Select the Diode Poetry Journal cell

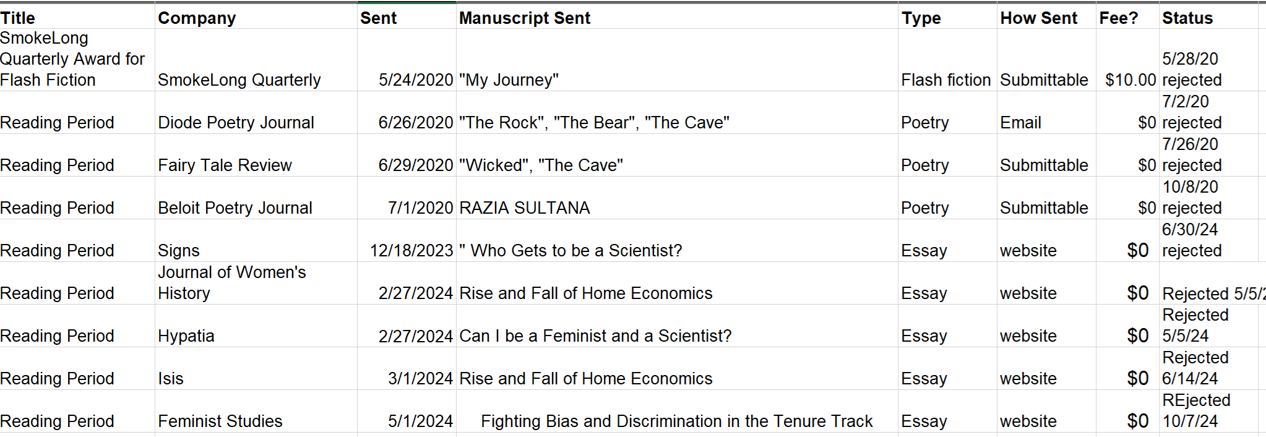tap(257, 113)
